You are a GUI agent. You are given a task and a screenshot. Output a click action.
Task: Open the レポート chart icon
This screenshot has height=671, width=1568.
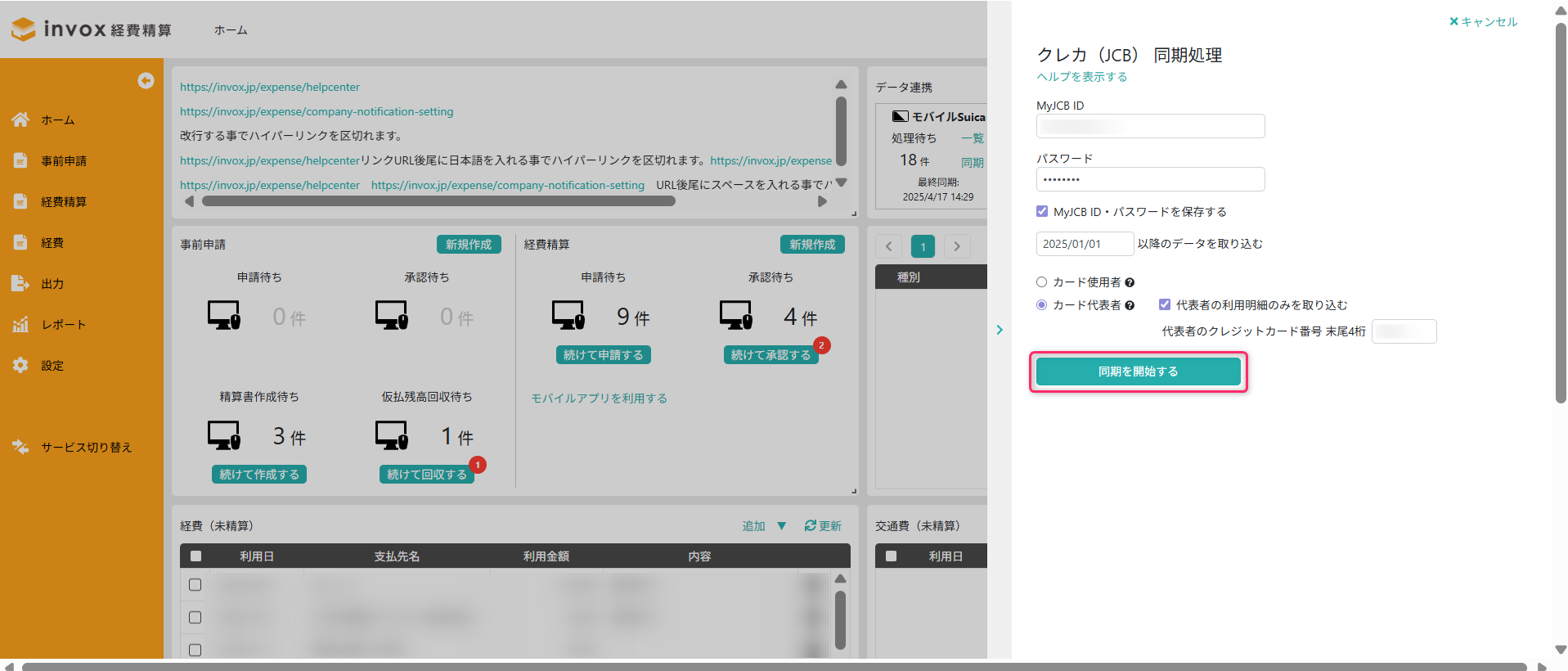(x=20, y=324)
